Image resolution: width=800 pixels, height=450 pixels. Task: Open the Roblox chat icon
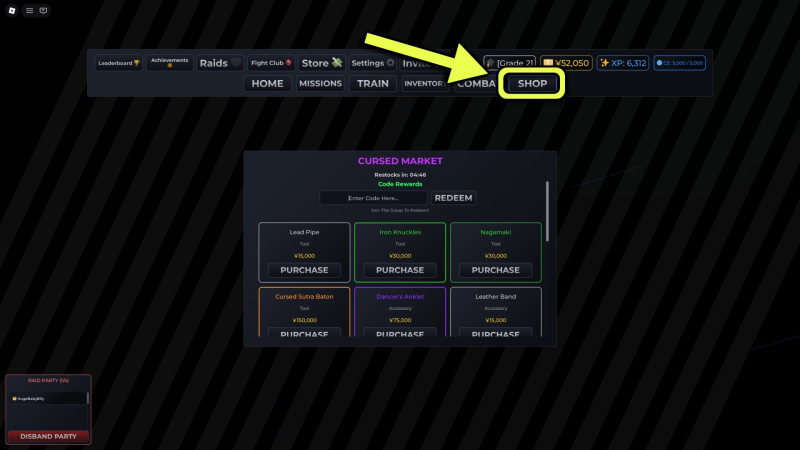[43, 11]
